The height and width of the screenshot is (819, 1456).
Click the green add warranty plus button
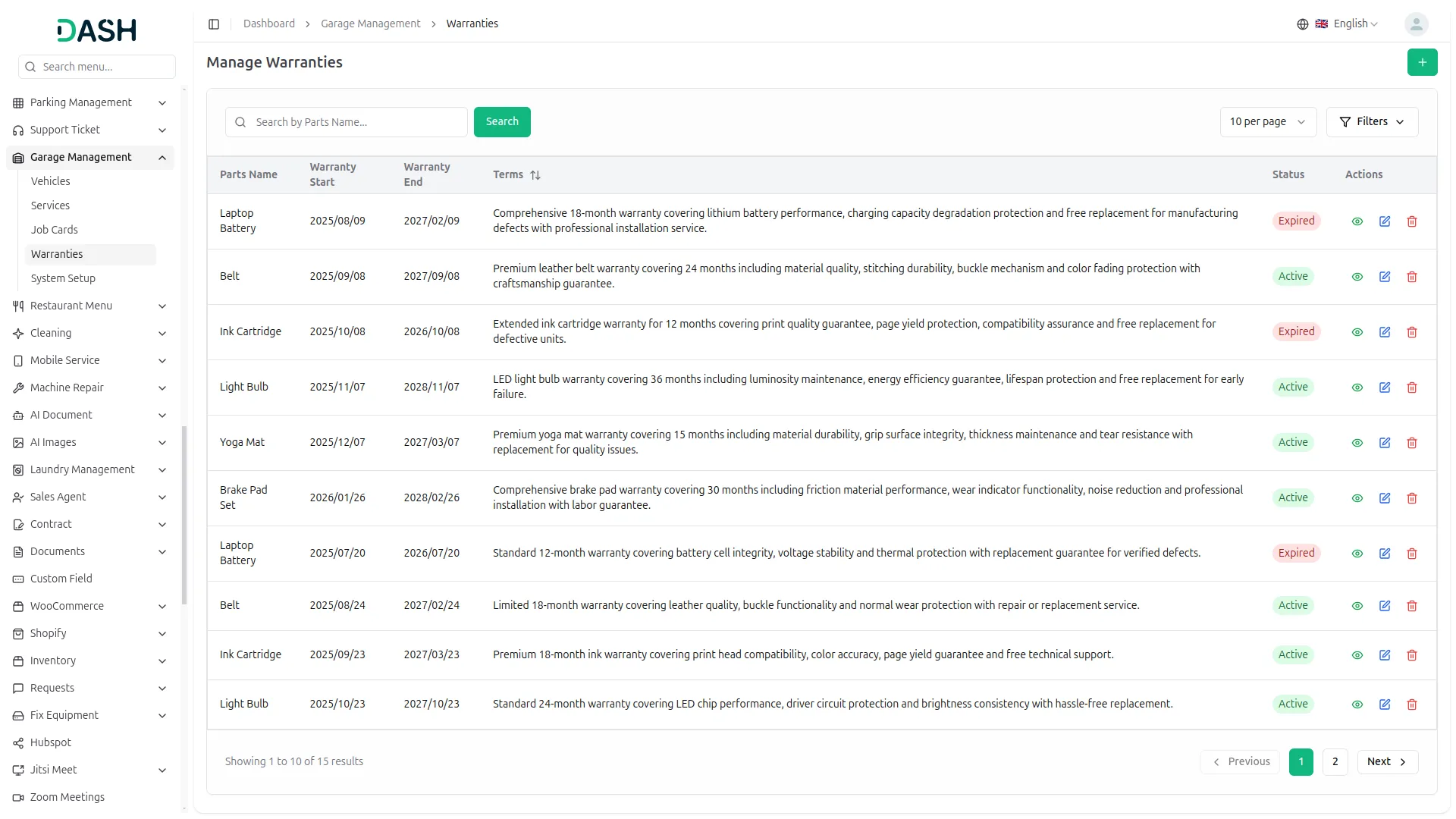click(1422, 62)
